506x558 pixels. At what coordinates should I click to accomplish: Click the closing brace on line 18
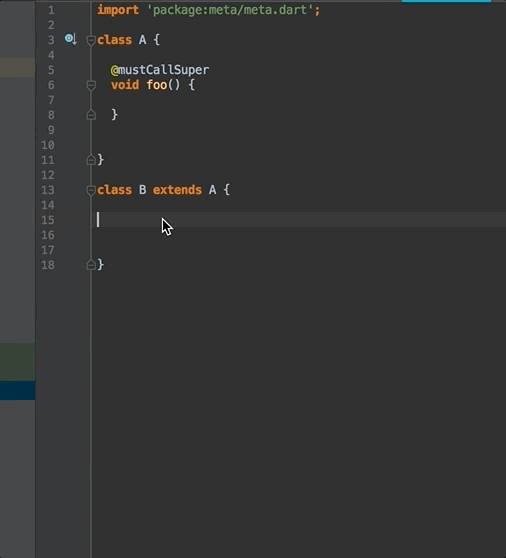pos(101,265)
